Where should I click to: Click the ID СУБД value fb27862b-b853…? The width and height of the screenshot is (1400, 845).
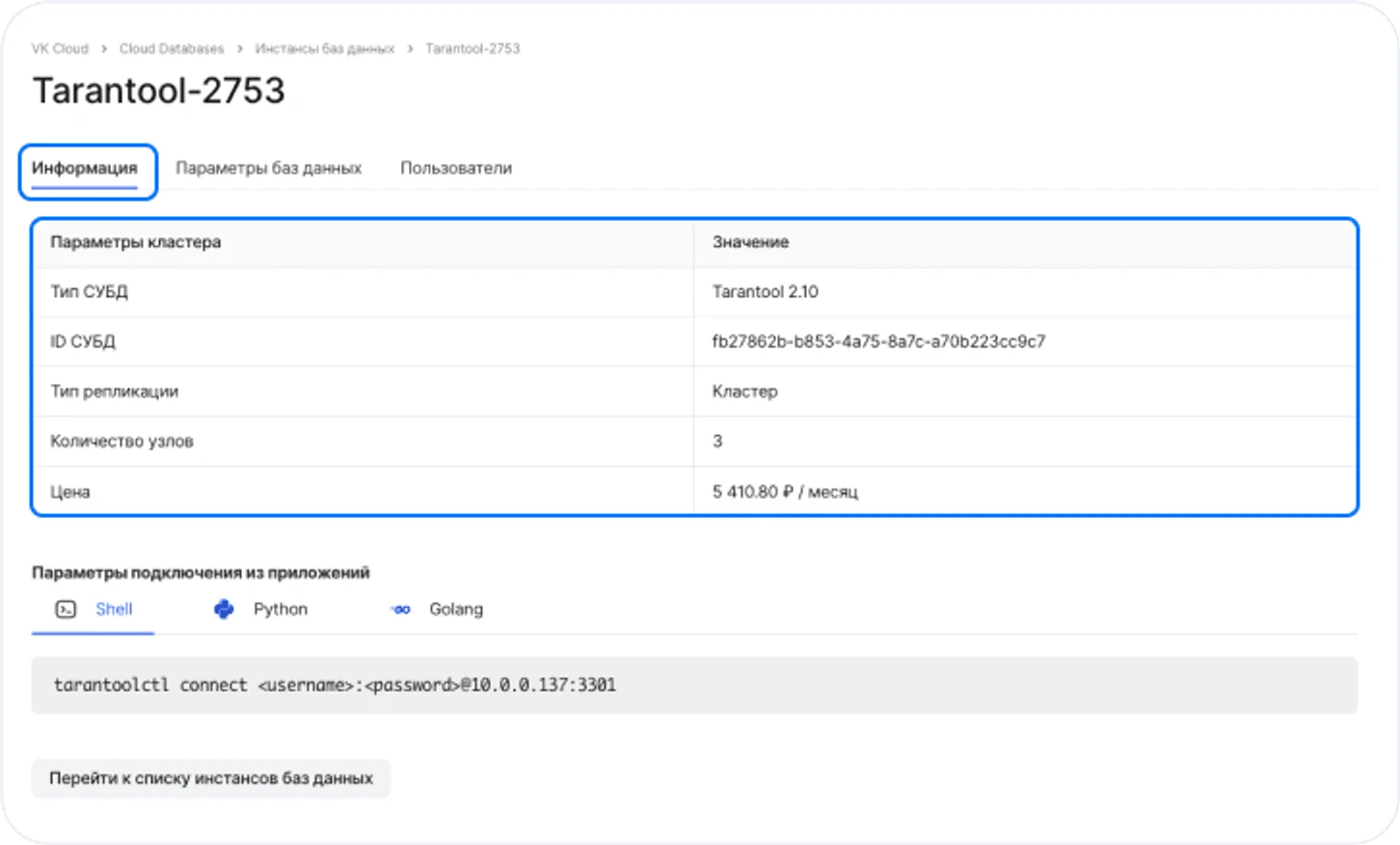pyautogui.click(x=878, y=341)
